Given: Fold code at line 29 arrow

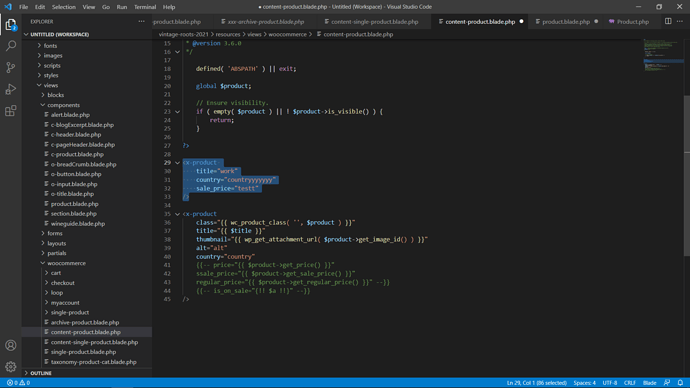Looking at the screenshot, I should click(177, 163).
